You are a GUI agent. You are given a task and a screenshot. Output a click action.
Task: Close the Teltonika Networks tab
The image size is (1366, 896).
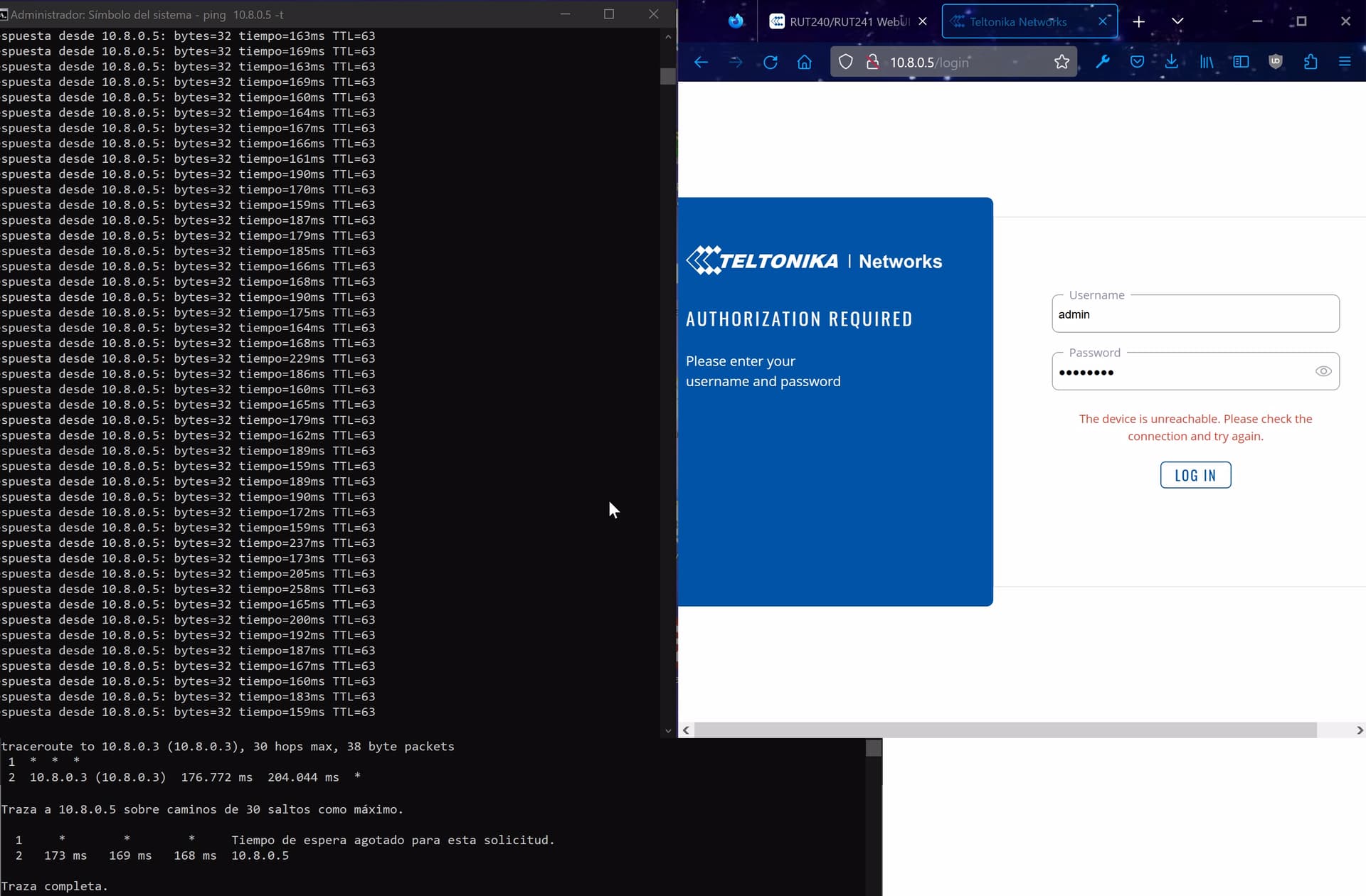(1103, 21)
